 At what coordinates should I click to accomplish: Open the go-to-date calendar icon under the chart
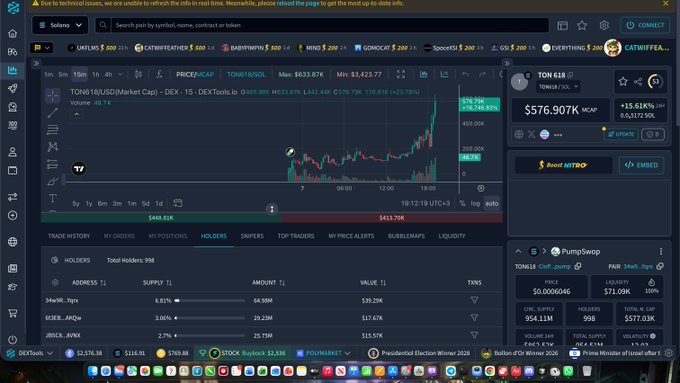(x=177, y=203)
